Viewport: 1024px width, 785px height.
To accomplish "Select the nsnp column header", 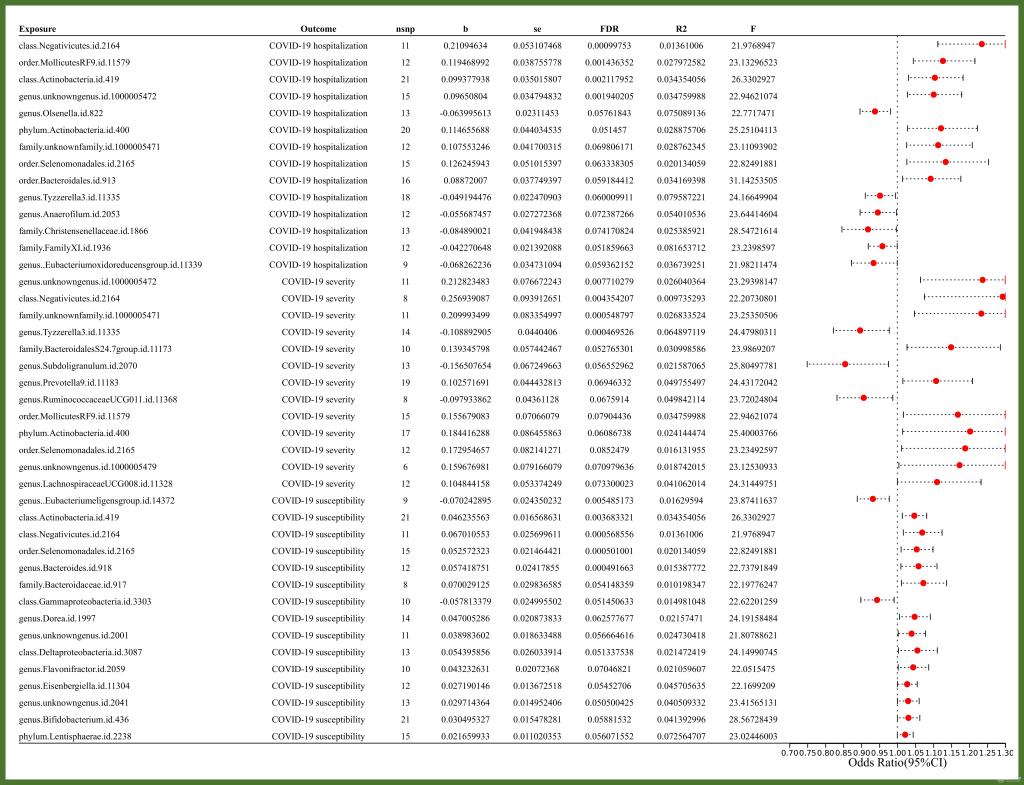I will coord(405,28).
